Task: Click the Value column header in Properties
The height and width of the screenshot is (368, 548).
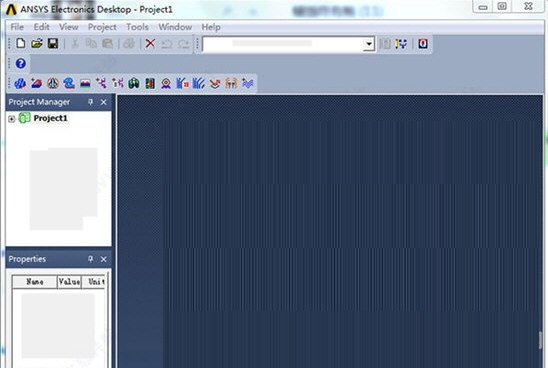Action: pos(69,282)
